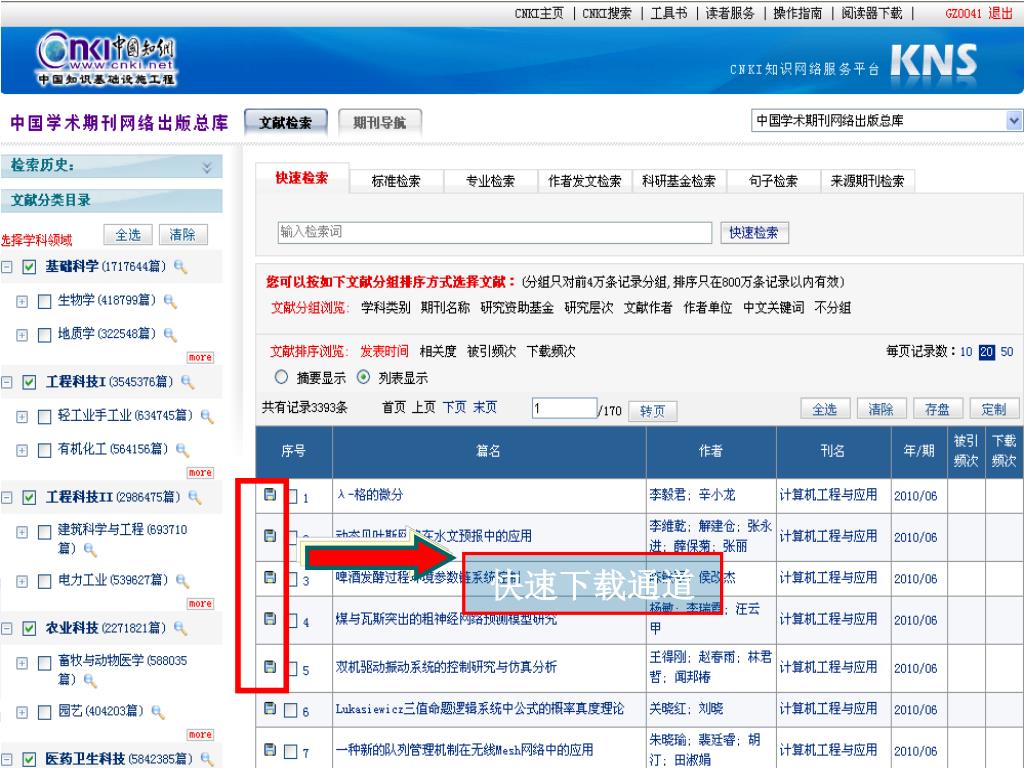Open the 阅读器下载 top link
Screen dimensions: 1024x768
[x=872, y=13]
